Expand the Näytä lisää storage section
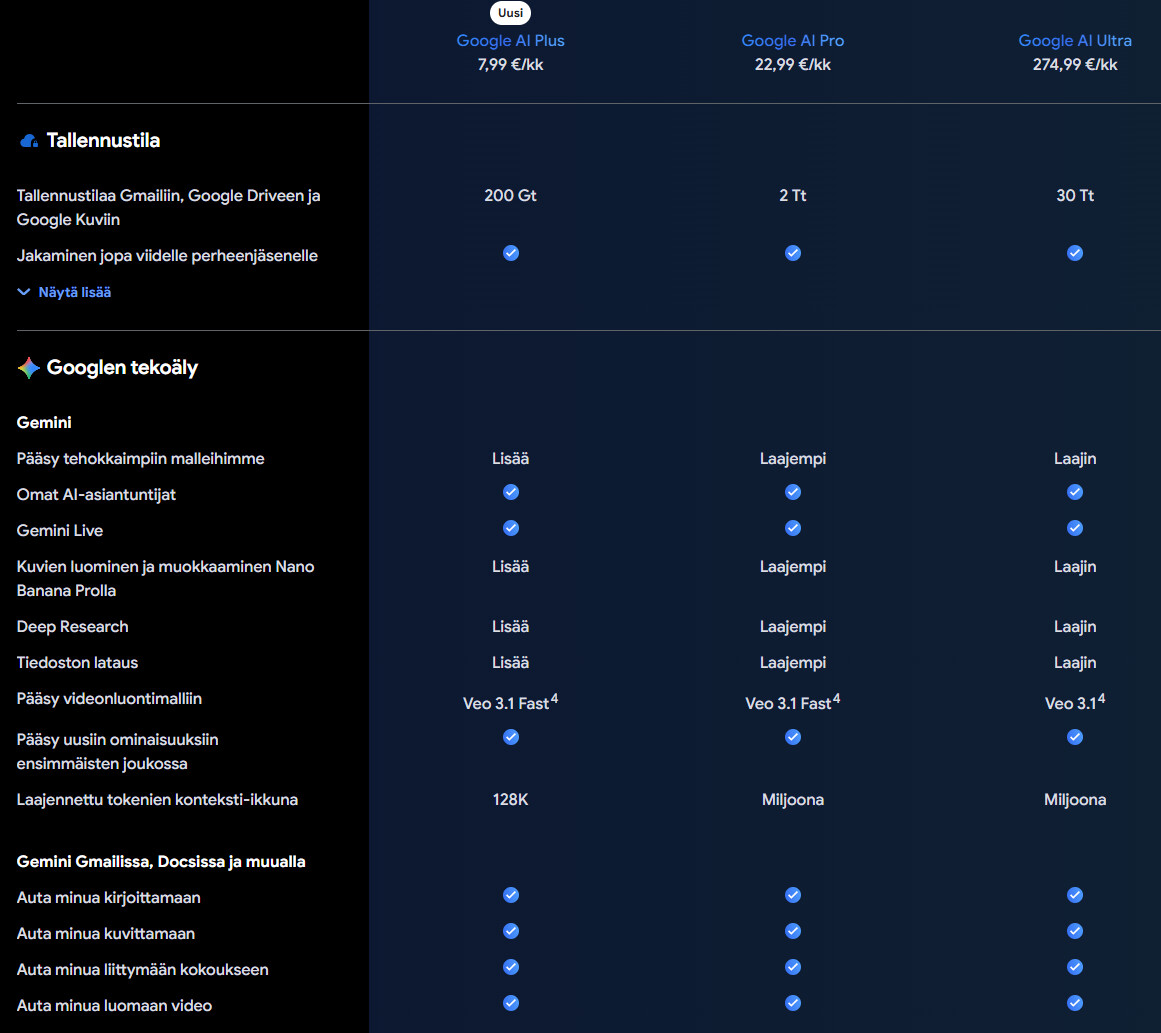The image size is (1161, 1033). 74,293
